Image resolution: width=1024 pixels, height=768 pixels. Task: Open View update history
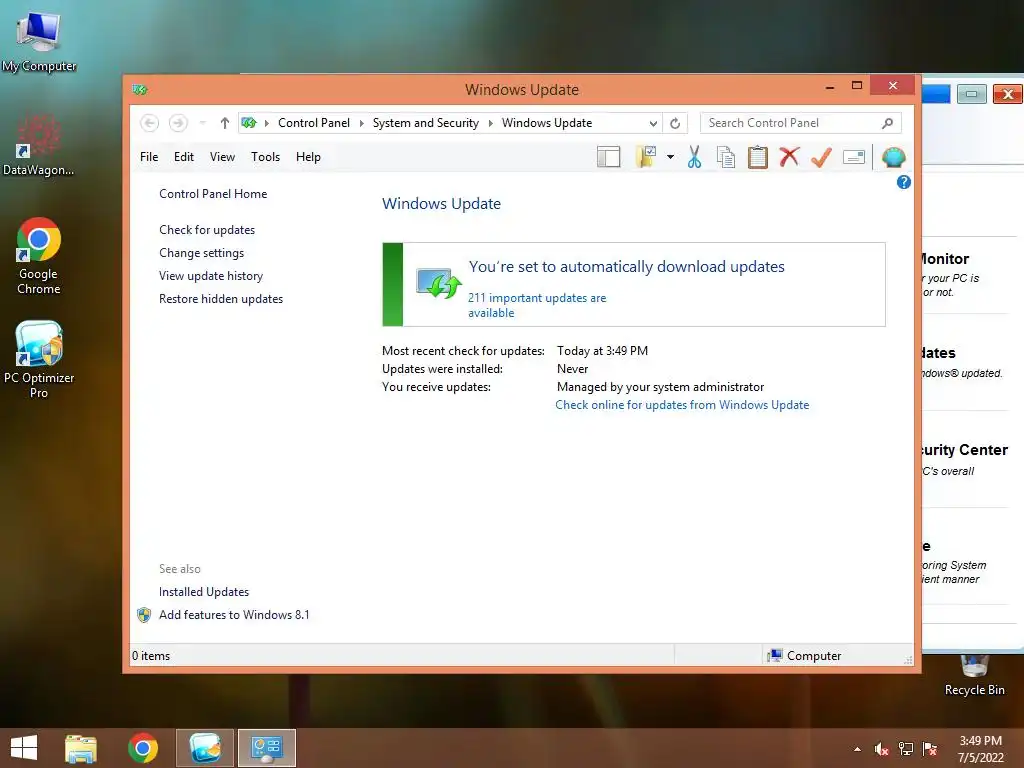(x=211, y=276)
